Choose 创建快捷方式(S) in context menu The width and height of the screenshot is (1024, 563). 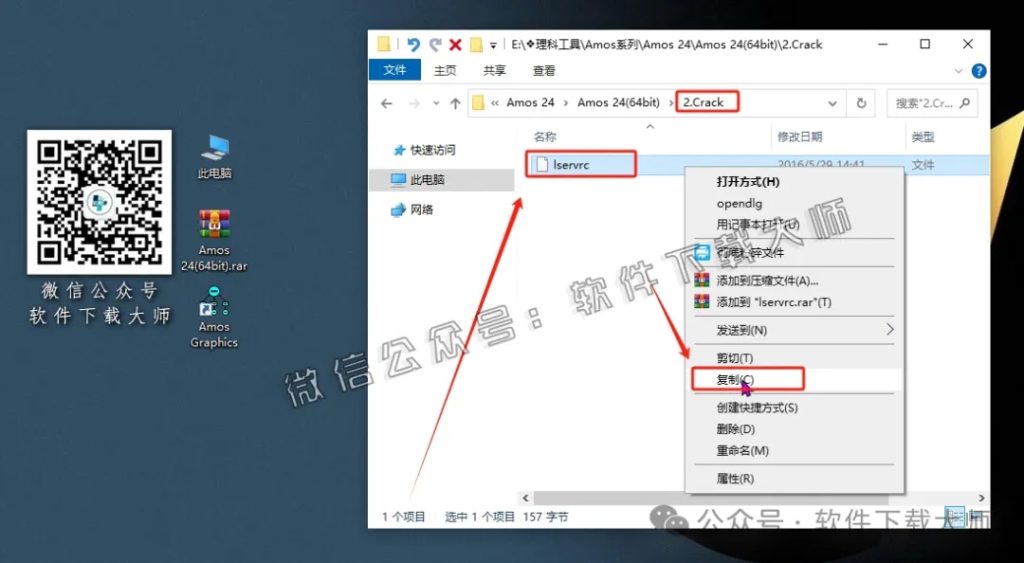tap(794, 408)
